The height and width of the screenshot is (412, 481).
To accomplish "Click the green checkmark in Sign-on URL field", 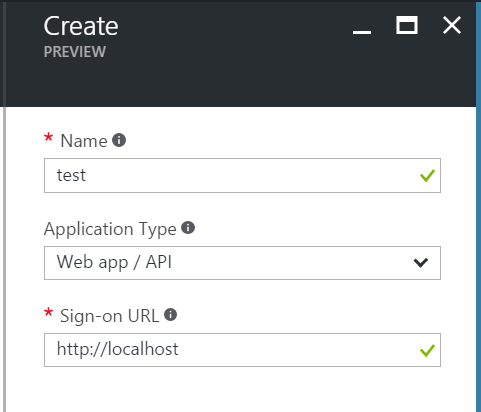I will coord(427,350).
